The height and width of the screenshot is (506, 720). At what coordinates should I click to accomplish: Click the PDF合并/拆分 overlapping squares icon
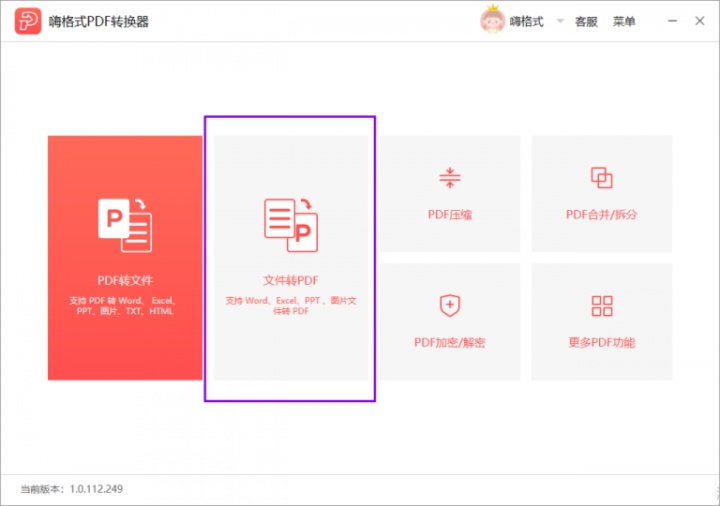click(602, 178)
